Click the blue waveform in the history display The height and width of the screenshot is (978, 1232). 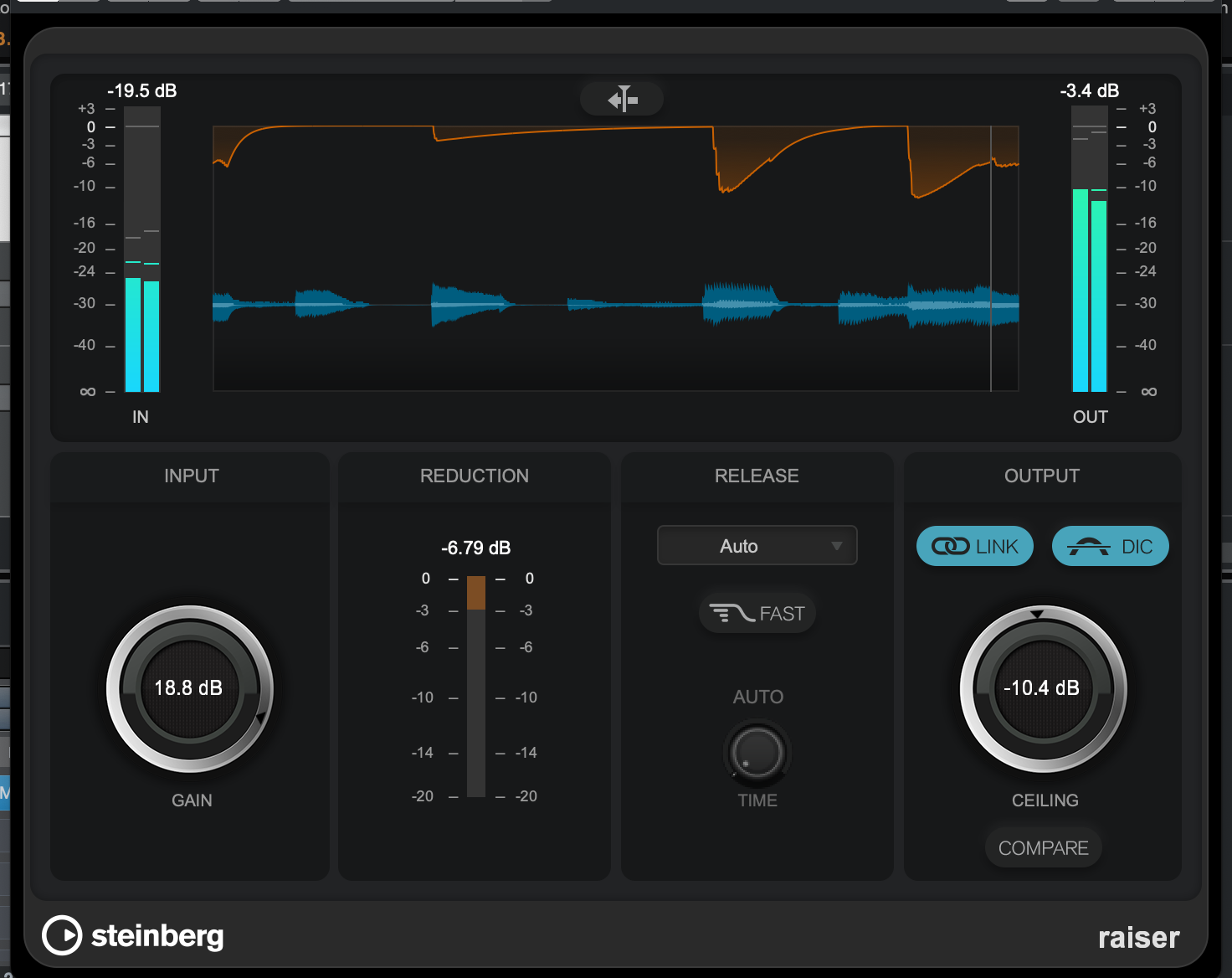[616, 305]
